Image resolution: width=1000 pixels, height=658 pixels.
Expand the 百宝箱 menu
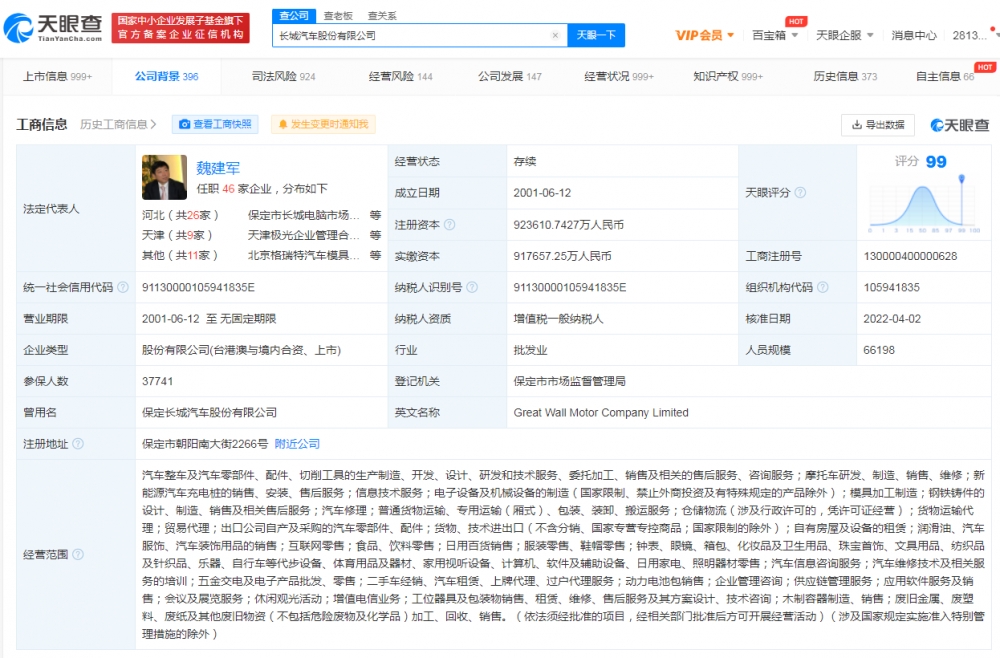click(775, 35)
